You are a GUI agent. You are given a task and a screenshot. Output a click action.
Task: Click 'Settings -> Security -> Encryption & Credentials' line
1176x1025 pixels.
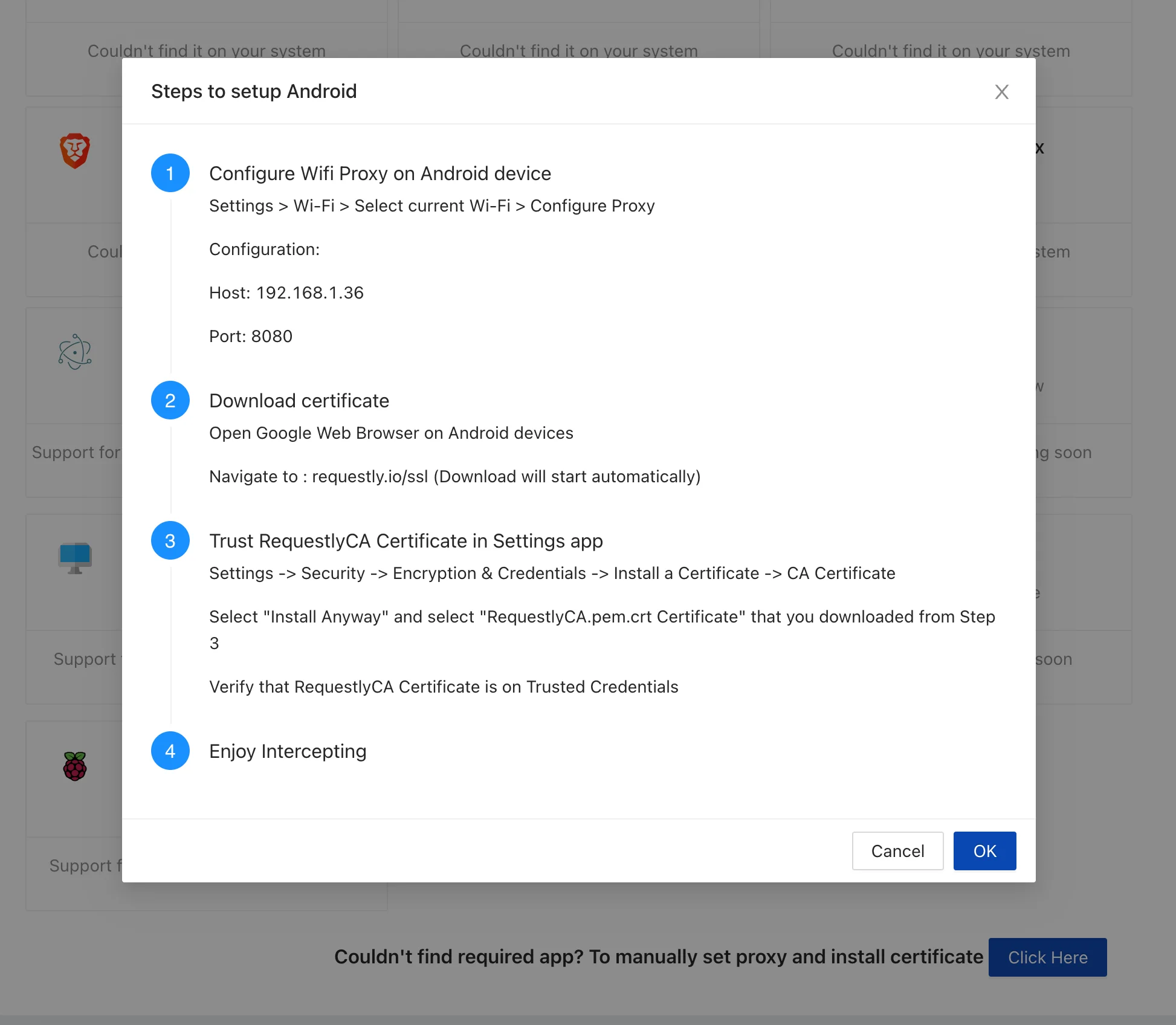(552, 574)
